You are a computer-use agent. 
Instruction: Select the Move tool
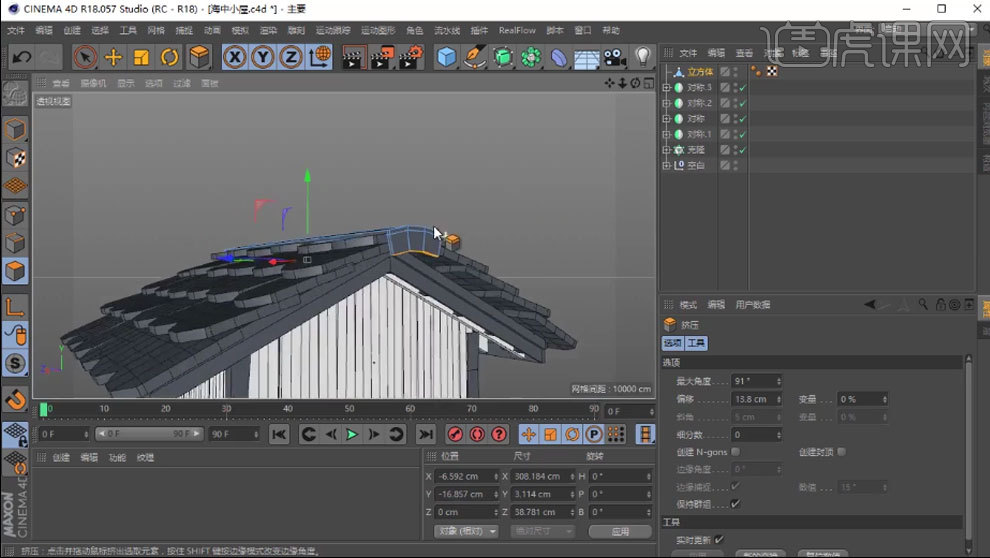pos(113,57)
